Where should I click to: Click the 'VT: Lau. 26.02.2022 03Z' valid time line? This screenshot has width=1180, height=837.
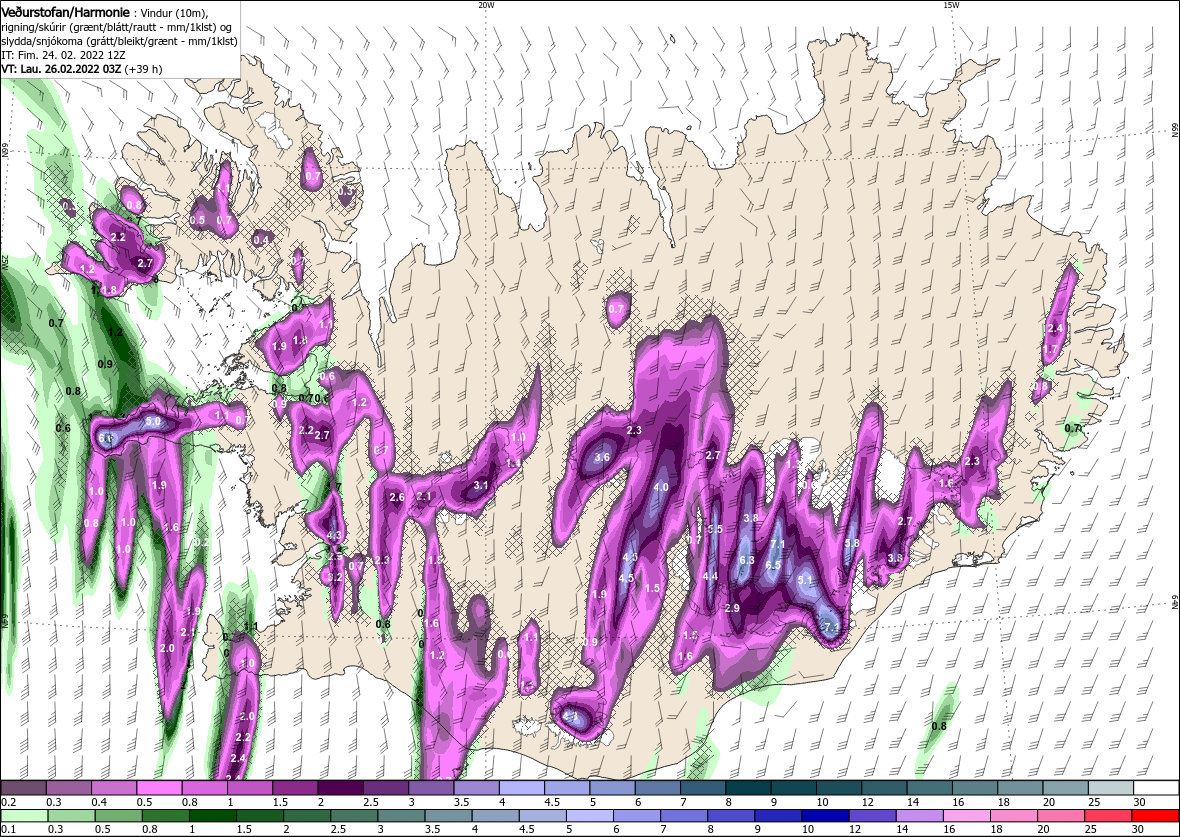tap(61, 68)
